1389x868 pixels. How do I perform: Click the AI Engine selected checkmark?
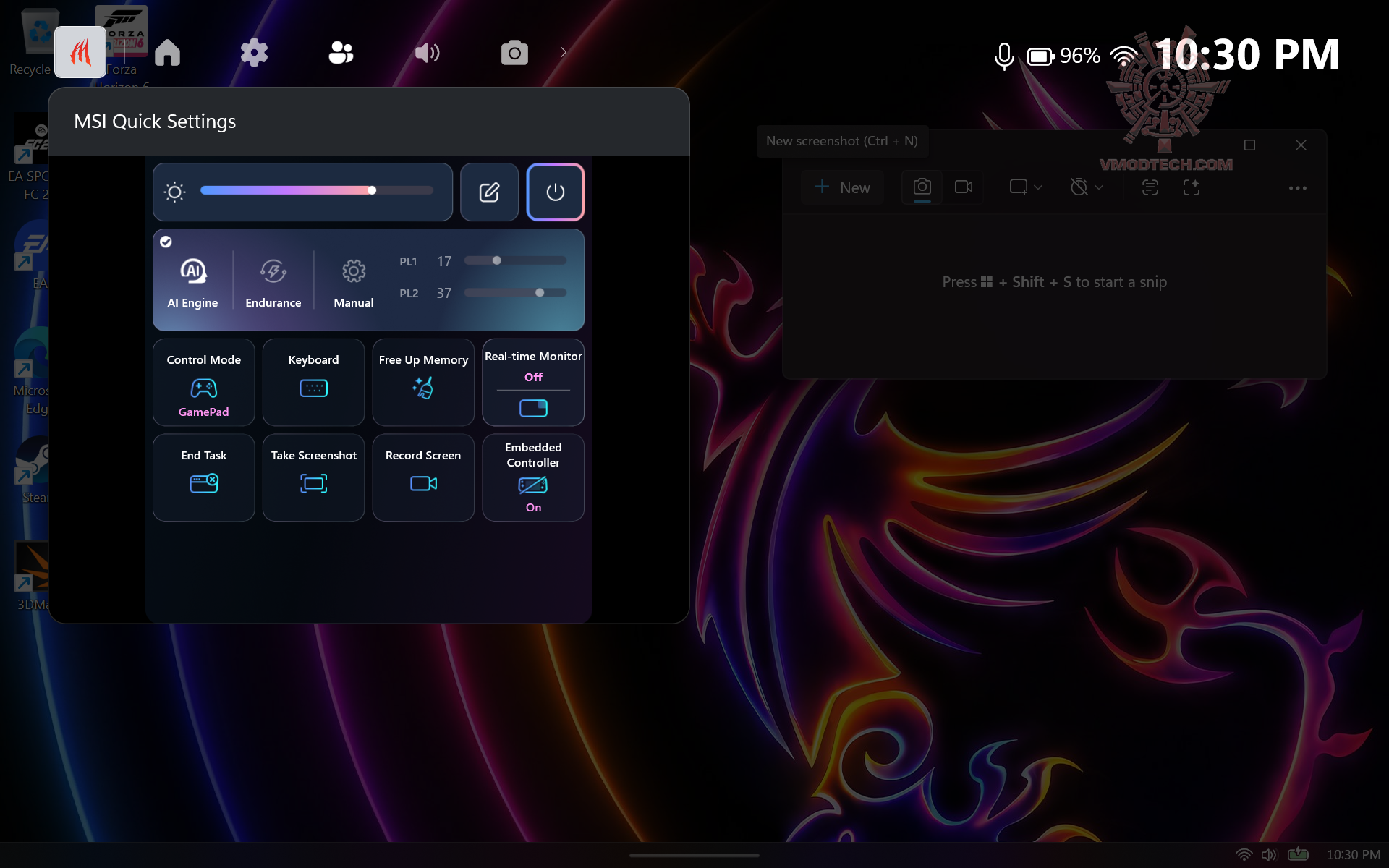[x=166, y=242]
